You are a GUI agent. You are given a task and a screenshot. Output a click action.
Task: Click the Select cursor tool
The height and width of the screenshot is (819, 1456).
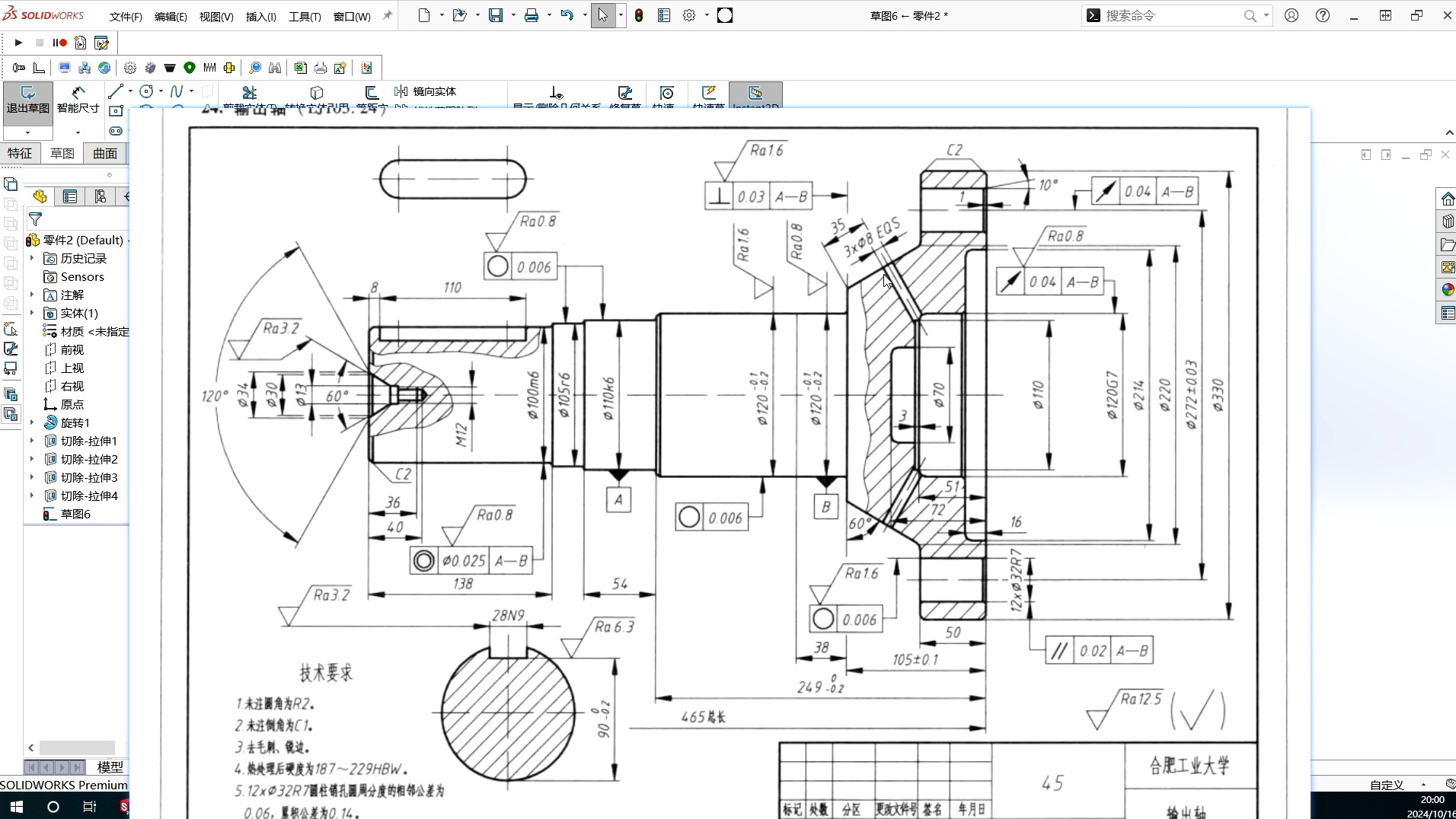(x=602, y=15)
